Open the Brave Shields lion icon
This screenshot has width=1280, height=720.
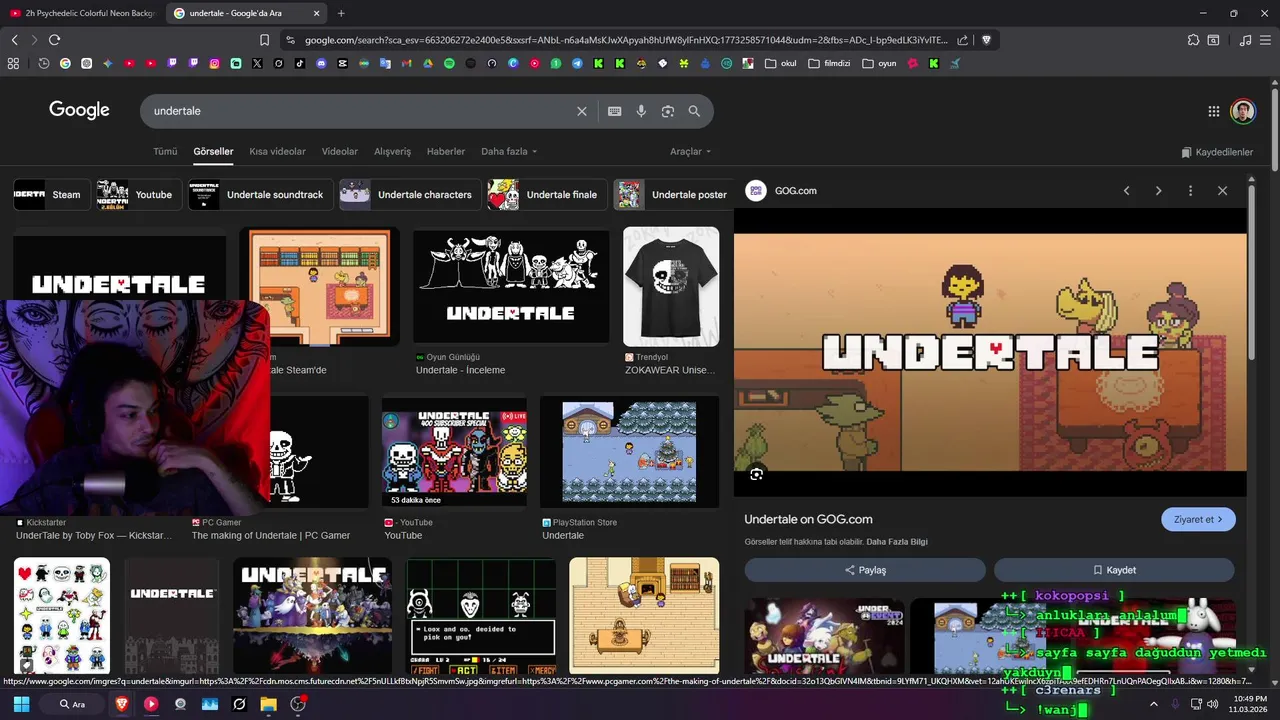tap(986, 40)
